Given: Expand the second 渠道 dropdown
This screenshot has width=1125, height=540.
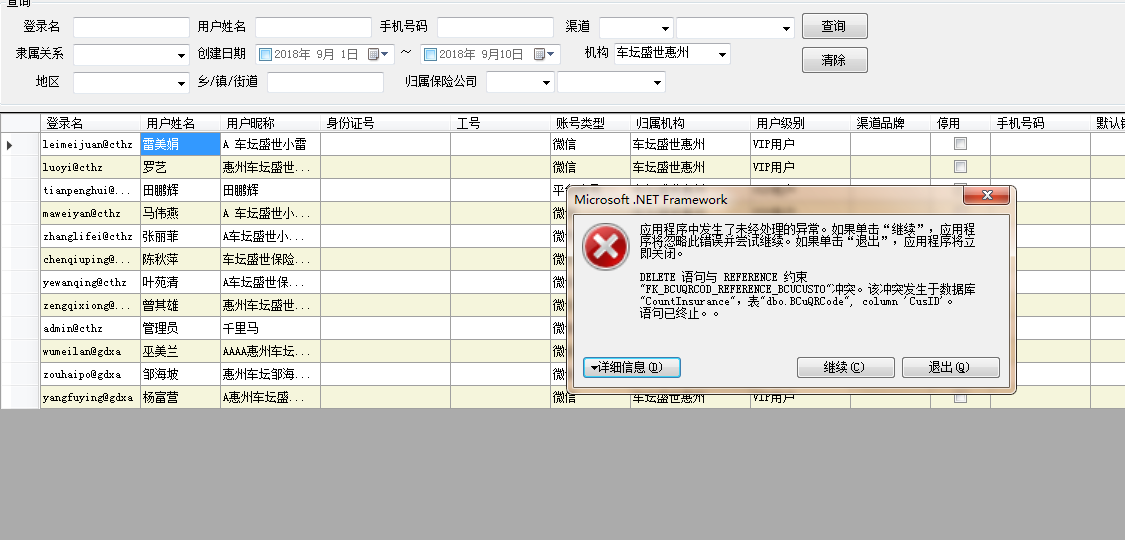Looking at the screenshot, I should 786,29.
